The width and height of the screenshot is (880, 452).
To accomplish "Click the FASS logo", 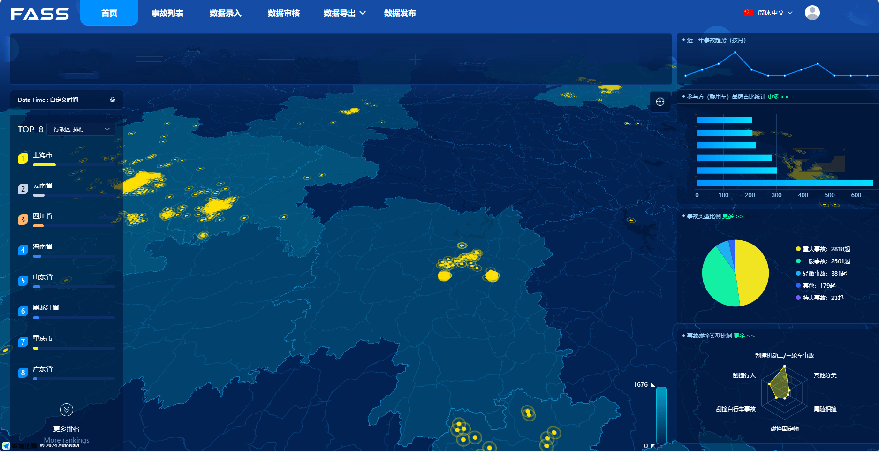I will (x=40, y=13).
